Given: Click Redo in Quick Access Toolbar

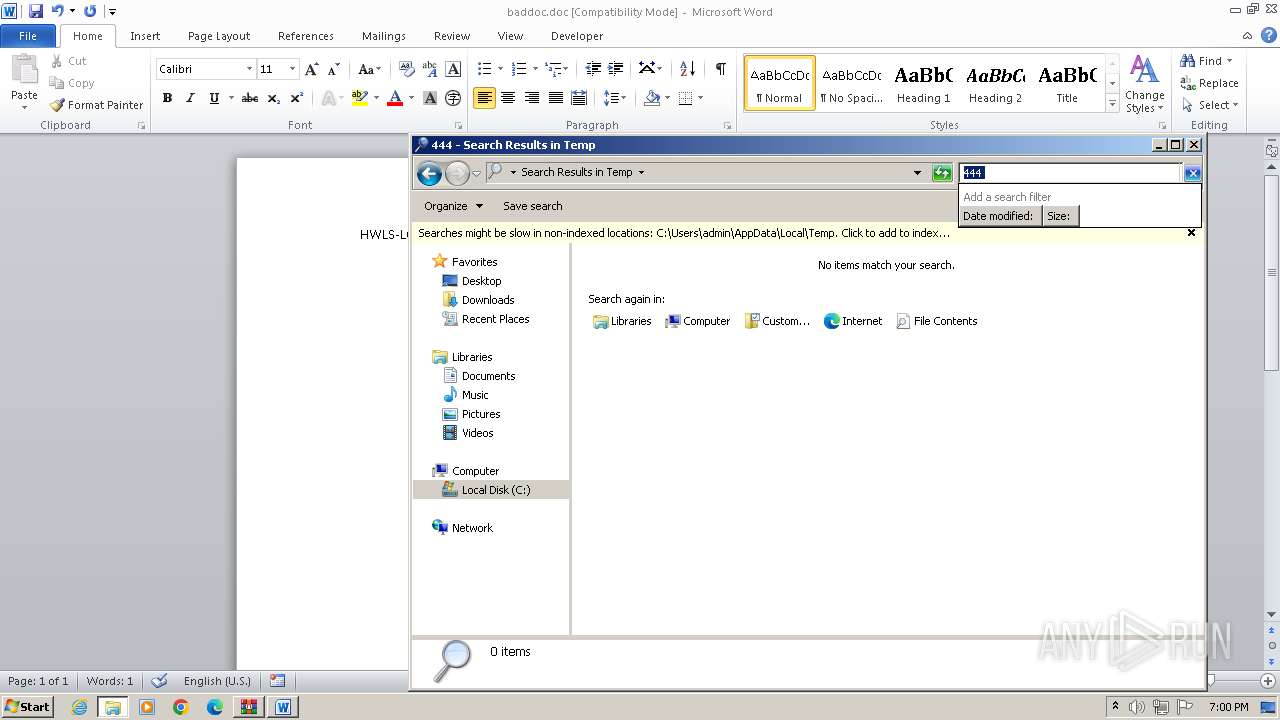Looking at the screenshot, I should point(90,11).
